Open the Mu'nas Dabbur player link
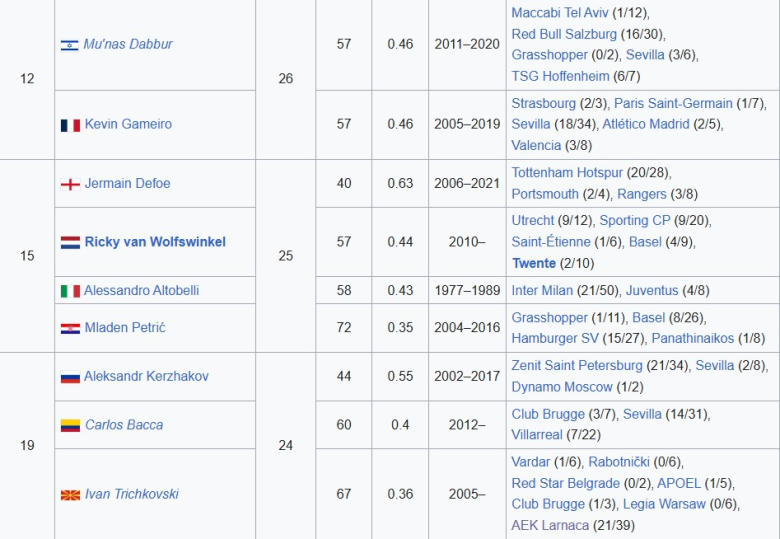 tap(128, 44)
